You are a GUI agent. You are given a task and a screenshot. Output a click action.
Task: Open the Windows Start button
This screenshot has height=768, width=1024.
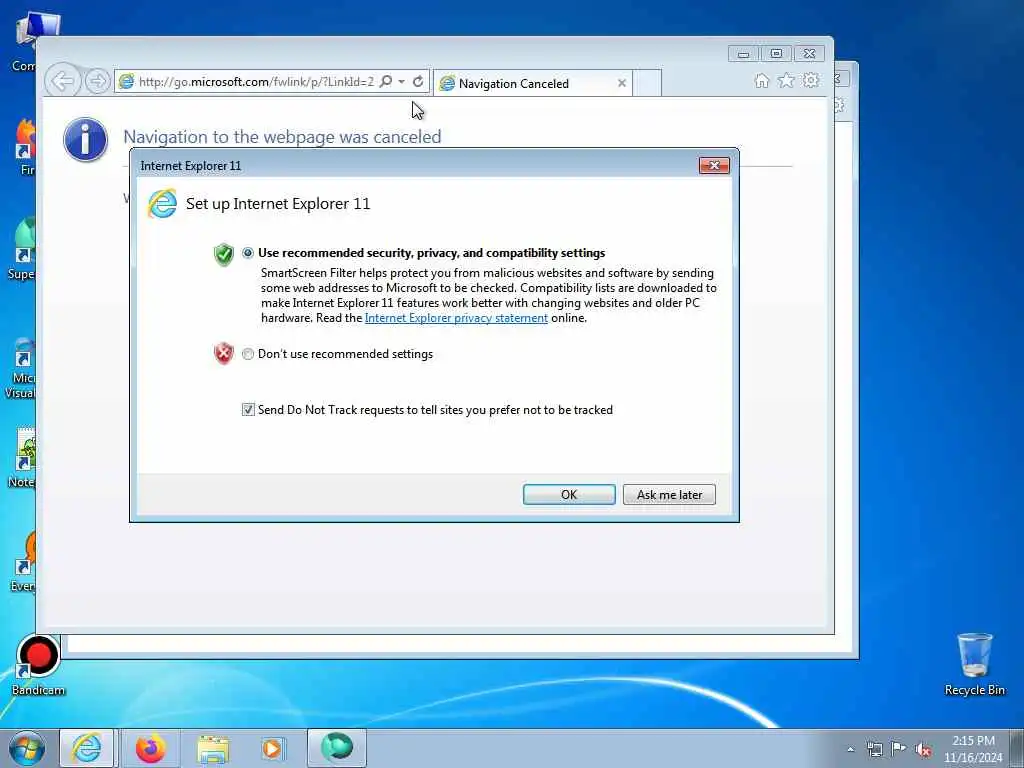pos(27,748)
